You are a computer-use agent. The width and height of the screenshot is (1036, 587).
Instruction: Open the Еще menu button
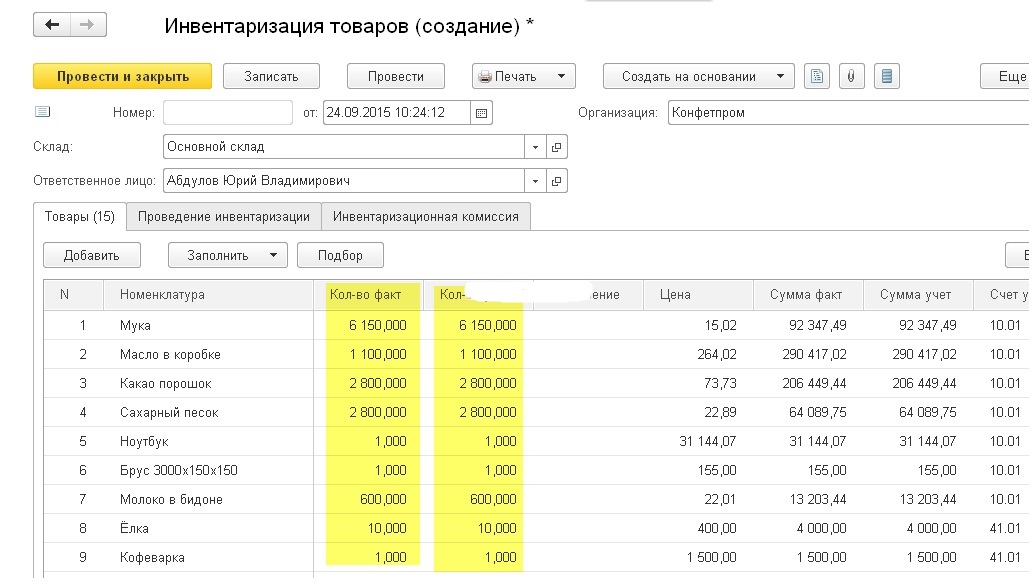click(x=1005, y=76)
